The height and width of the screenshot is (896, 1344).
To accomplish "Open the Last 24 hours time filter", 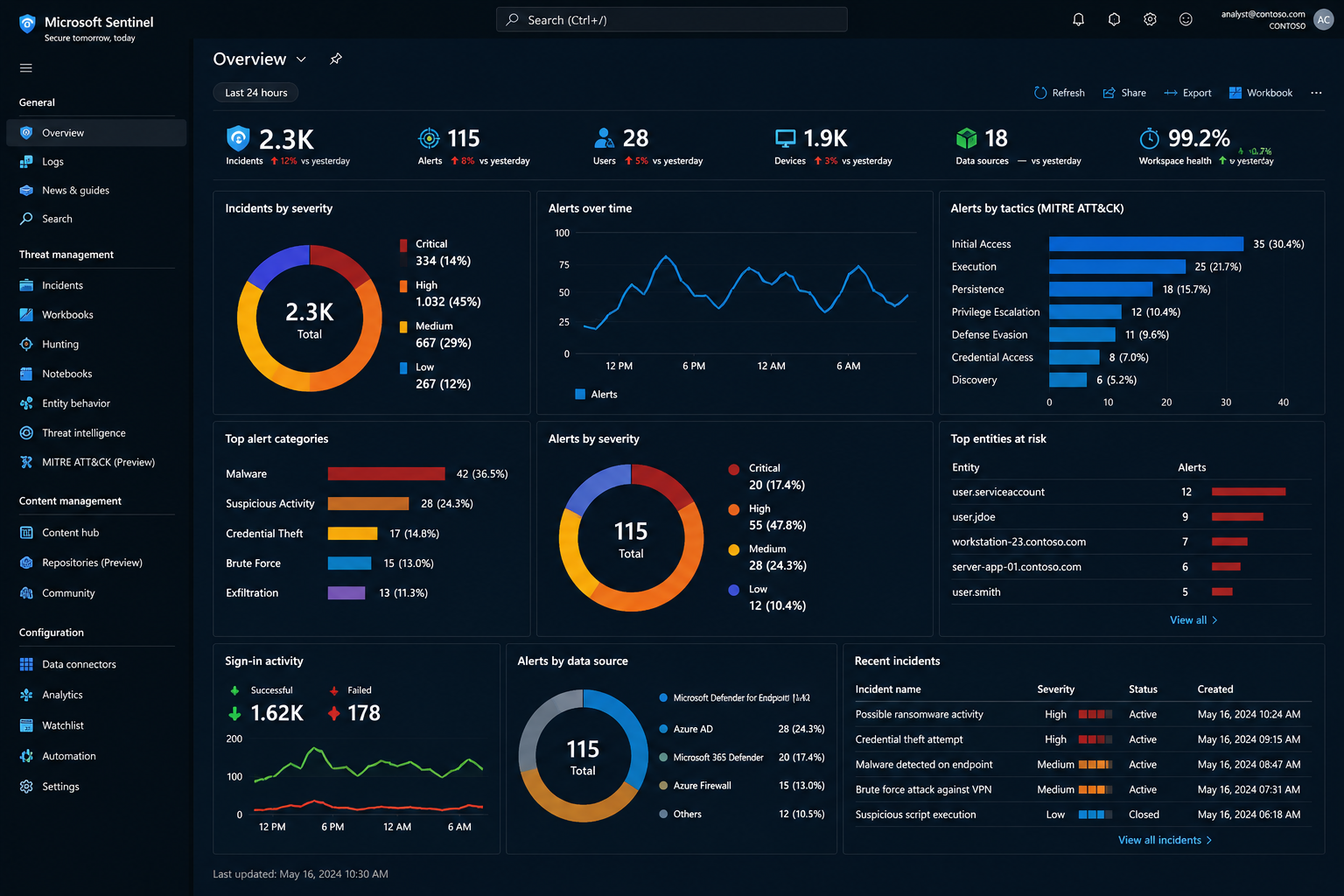I will tap(255, 93).
